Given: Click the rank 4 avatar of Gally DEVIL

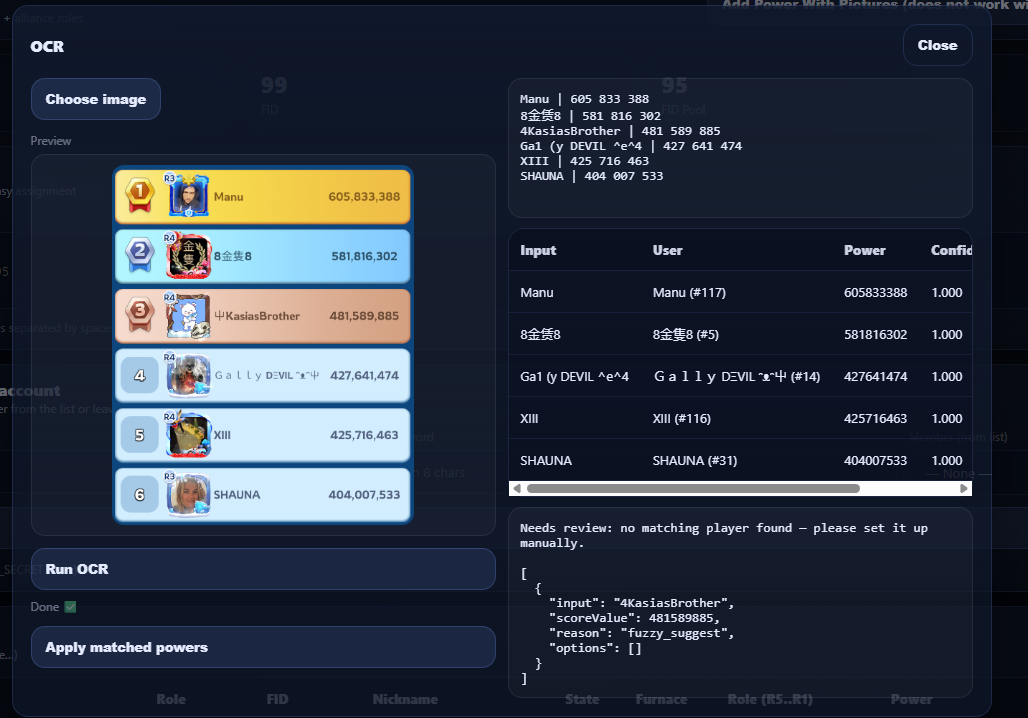Looking at the screenshot, I should 190,375.
